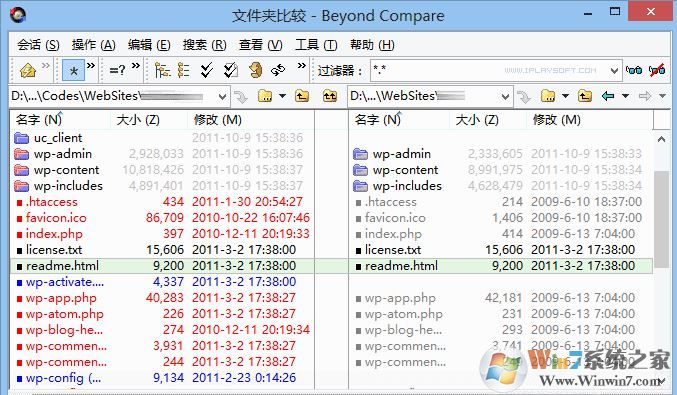
Task: Sort left pane by 大小 (Z) column
Action: [x=138, y=120]
